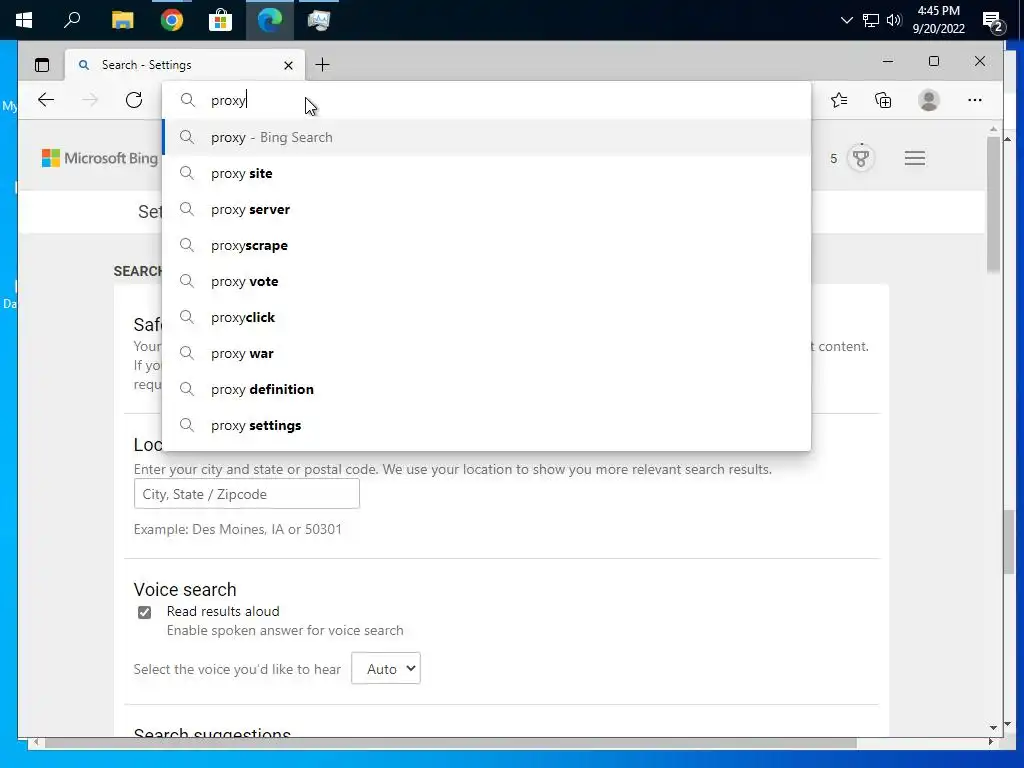The width and height of the screenshot is (1024, 768).
Task: Show hidden system tray icons
Action: point(846,20)
